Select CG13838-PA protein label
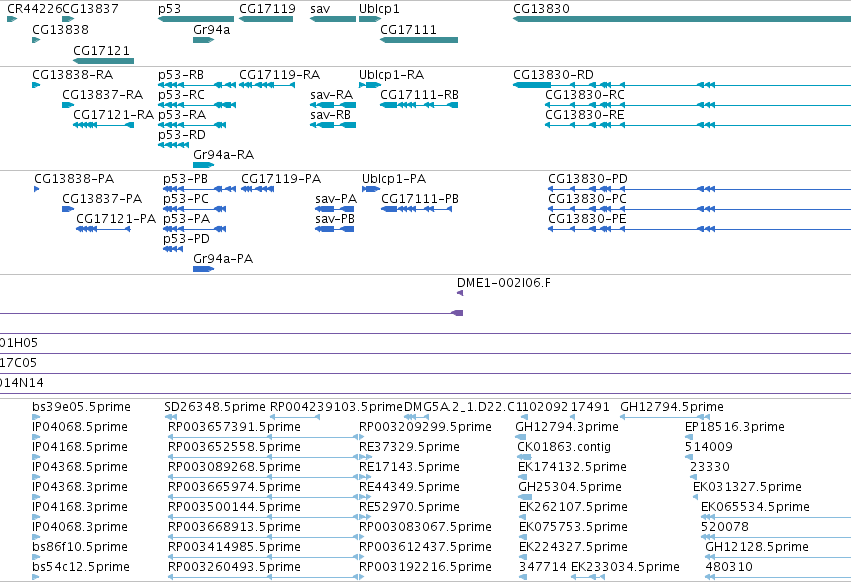The height and width of the screenshot is (582, 851). coord(74,179)
